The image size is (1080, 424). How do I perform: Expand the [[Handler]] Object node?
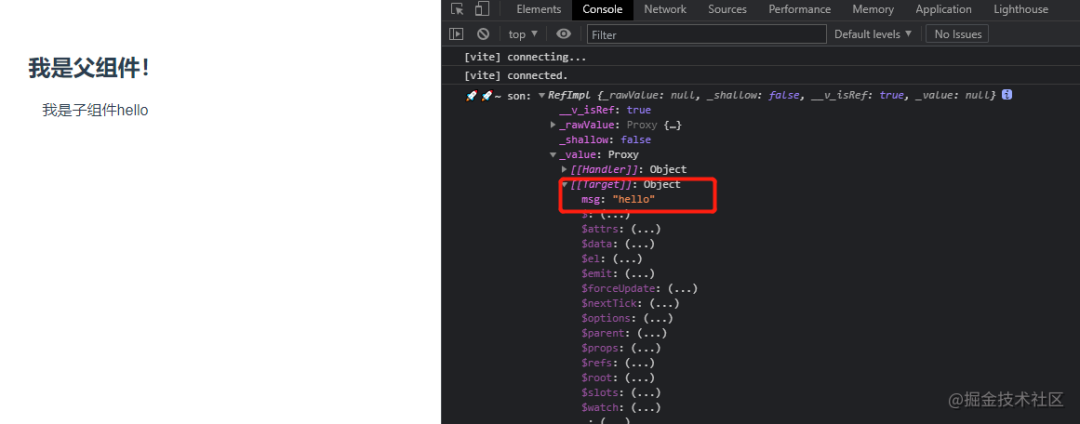[x=564, y=170]
